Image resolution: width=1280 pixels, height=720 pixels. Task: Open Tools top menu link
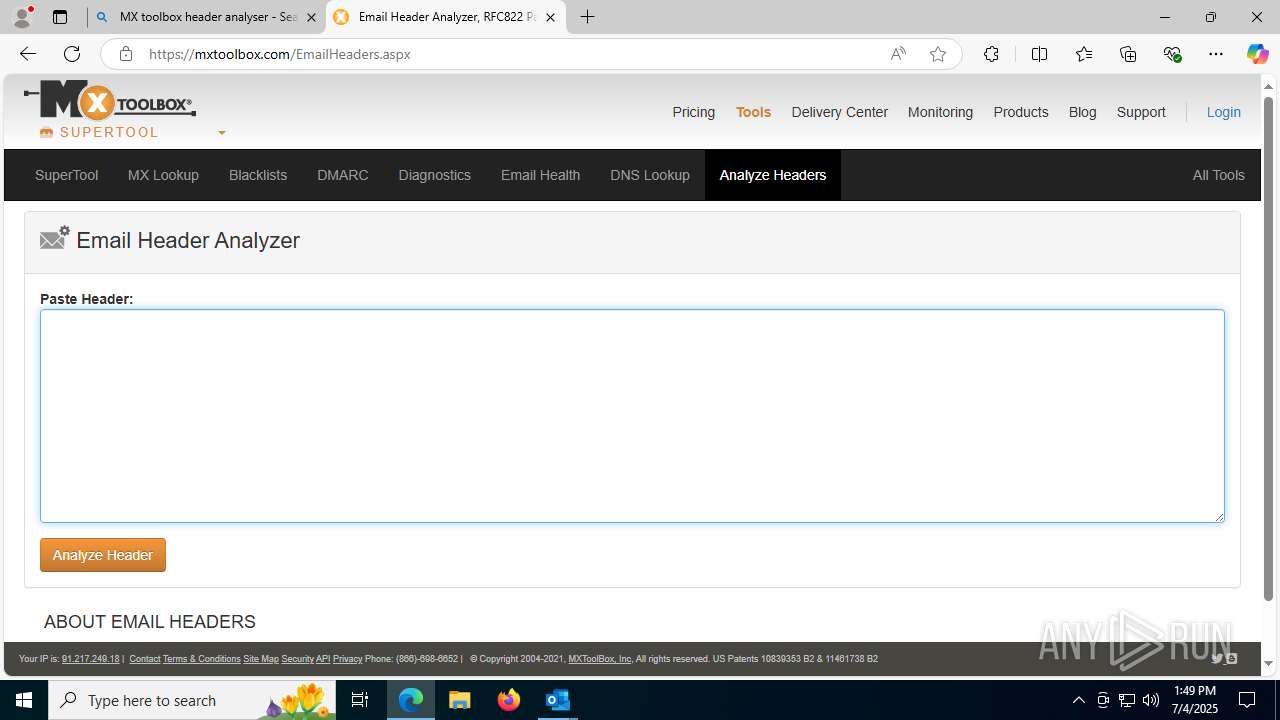(753, 112)
